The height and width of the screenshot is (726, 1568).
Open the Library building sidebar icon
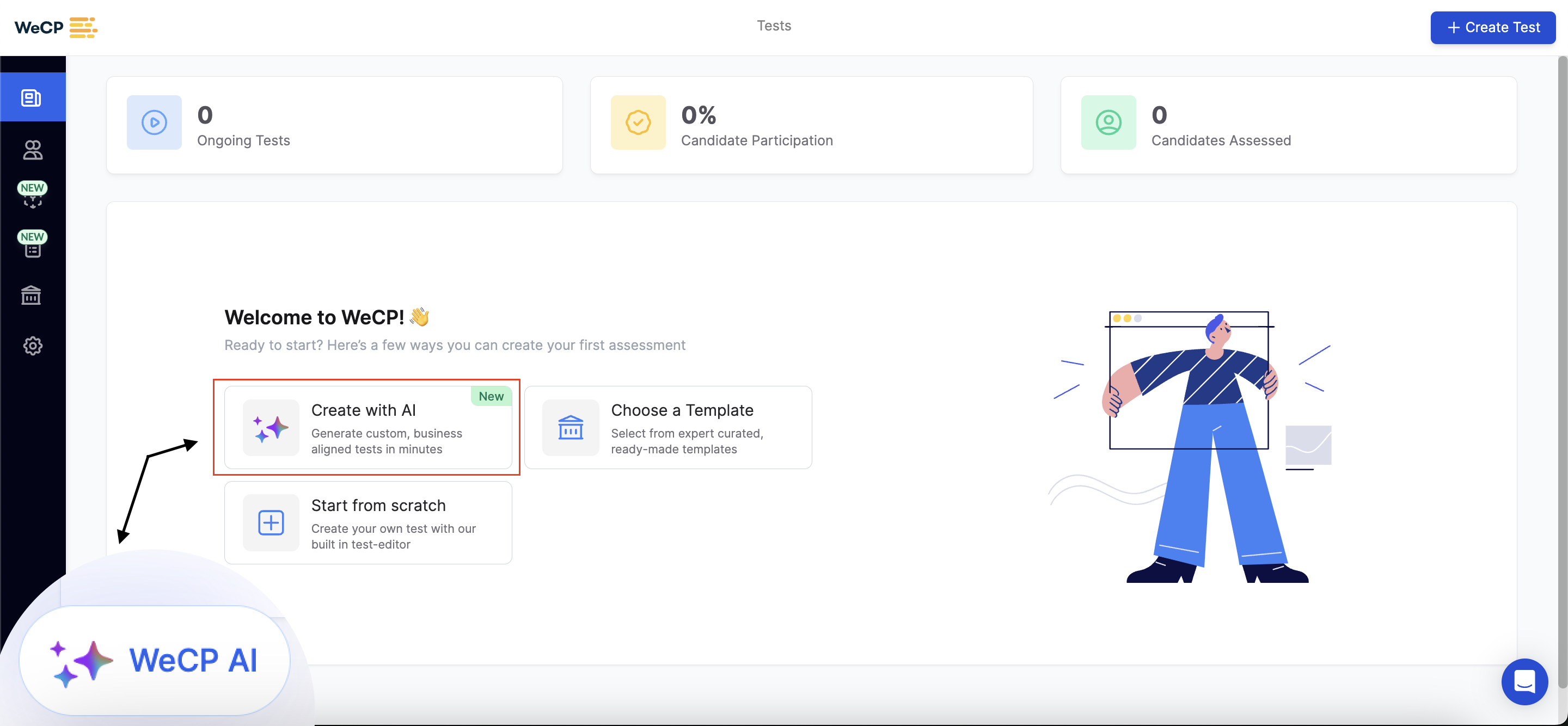(31, 295)
